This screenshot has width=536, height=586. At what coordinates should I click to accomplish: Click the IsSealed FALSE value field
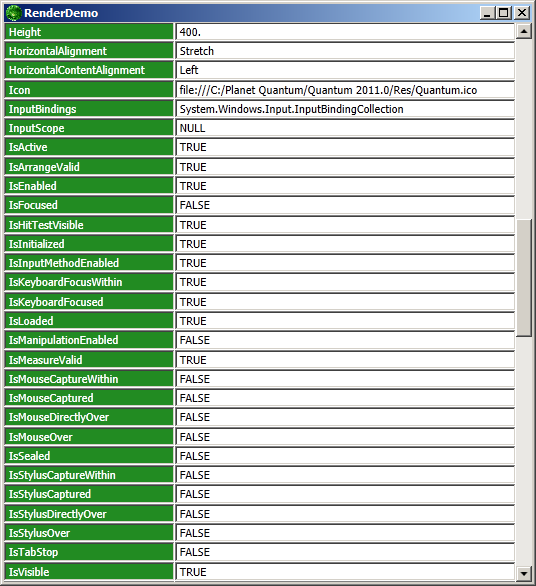345,456
